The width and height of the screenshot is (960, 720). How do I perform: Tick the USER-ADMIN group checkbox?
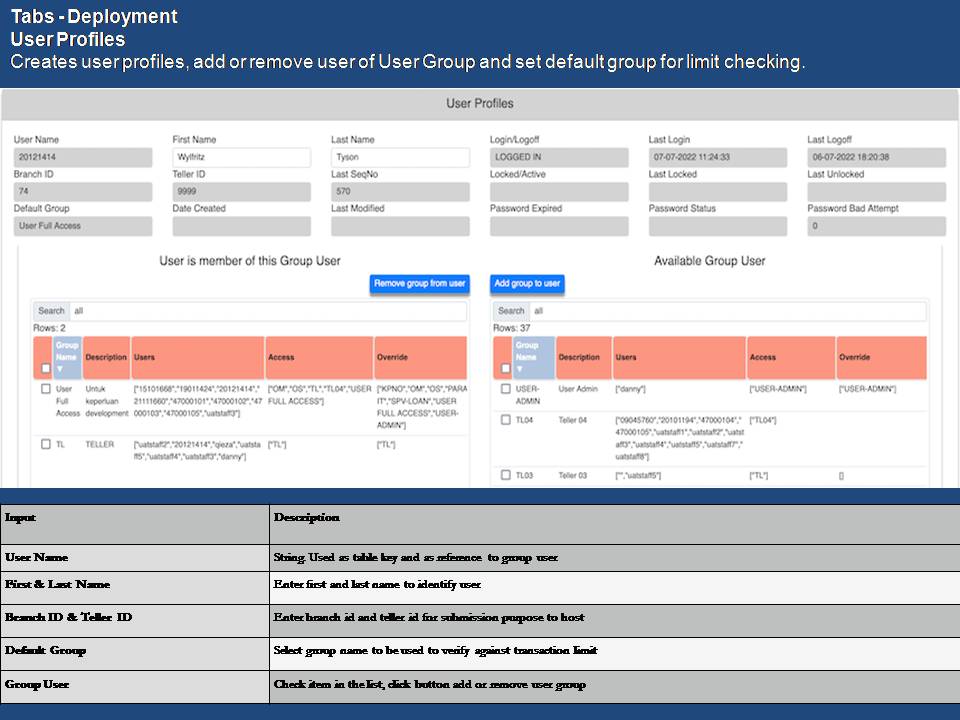pyautogui.click(x=505, y=389)
